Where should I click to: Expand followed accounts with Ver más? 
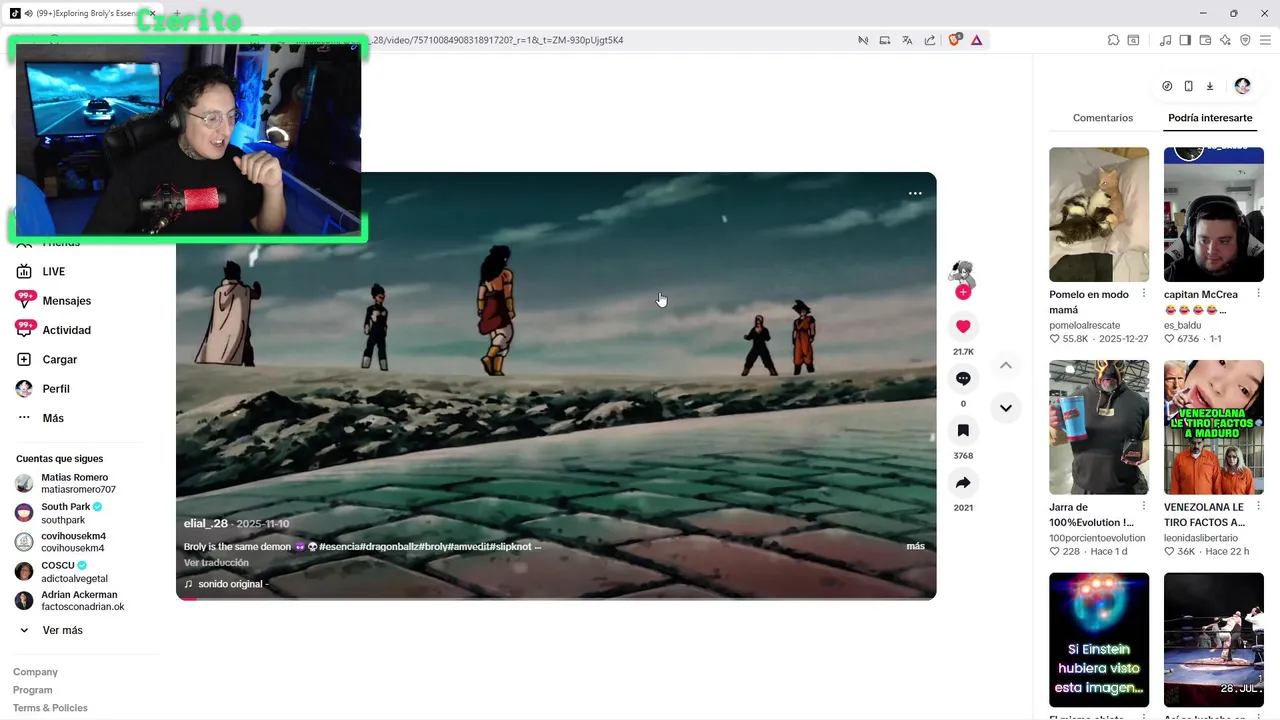[x=62, y=630]
